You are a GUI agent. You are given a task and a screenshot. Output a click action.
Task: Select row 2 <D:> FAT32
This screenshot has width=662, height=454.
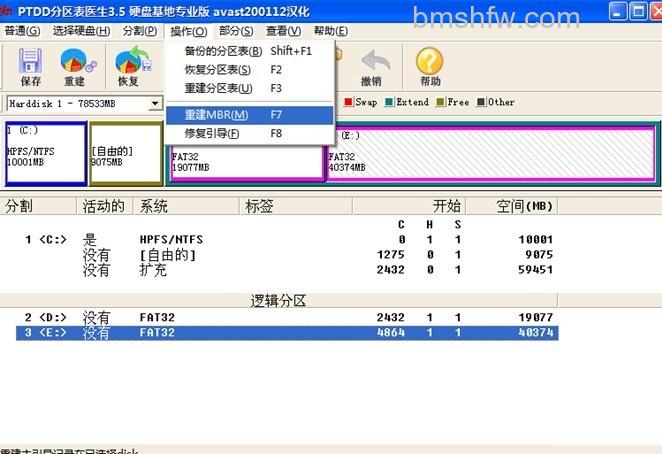[x=287, y=317]
